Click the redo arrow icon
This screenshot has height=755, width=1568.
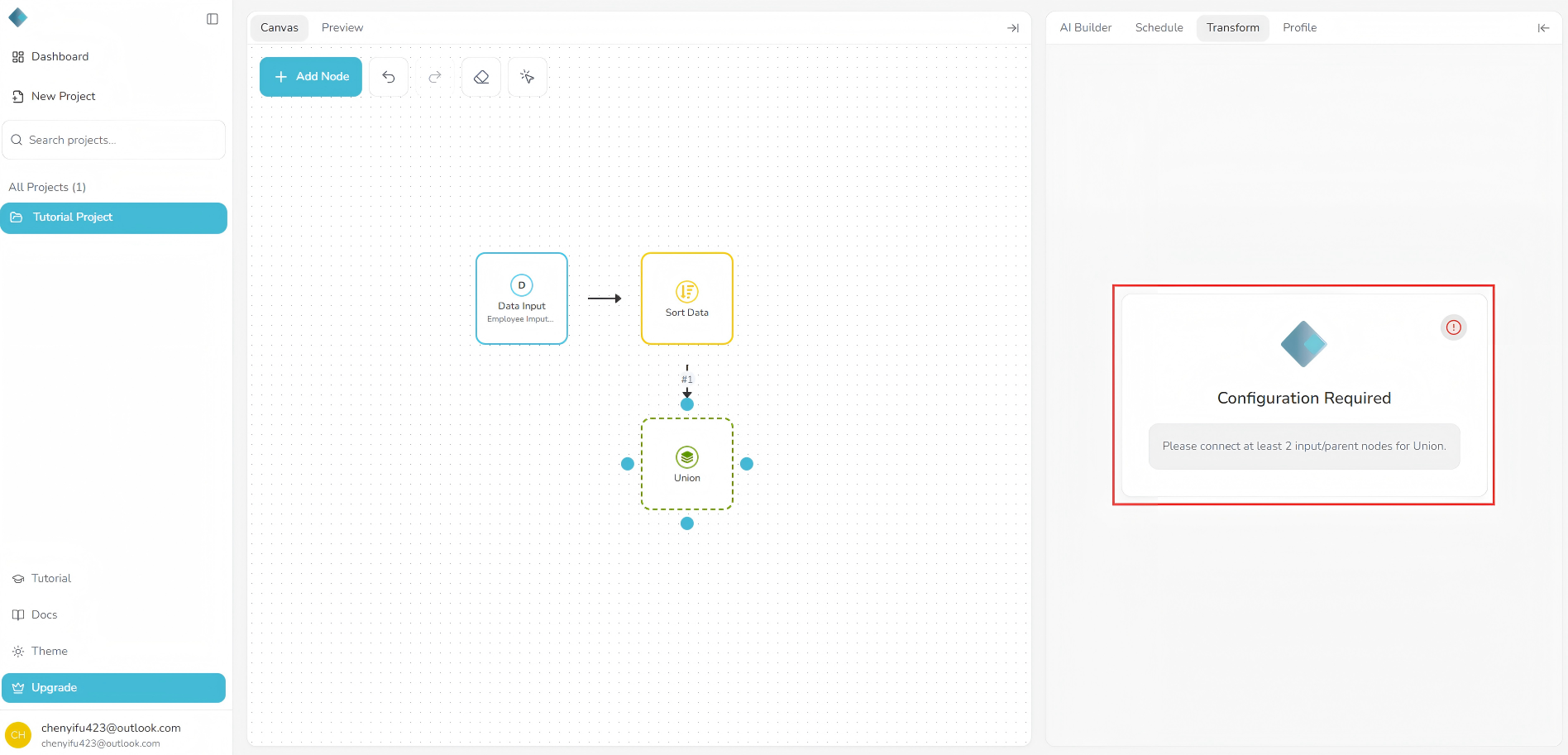tap(435, 77)
